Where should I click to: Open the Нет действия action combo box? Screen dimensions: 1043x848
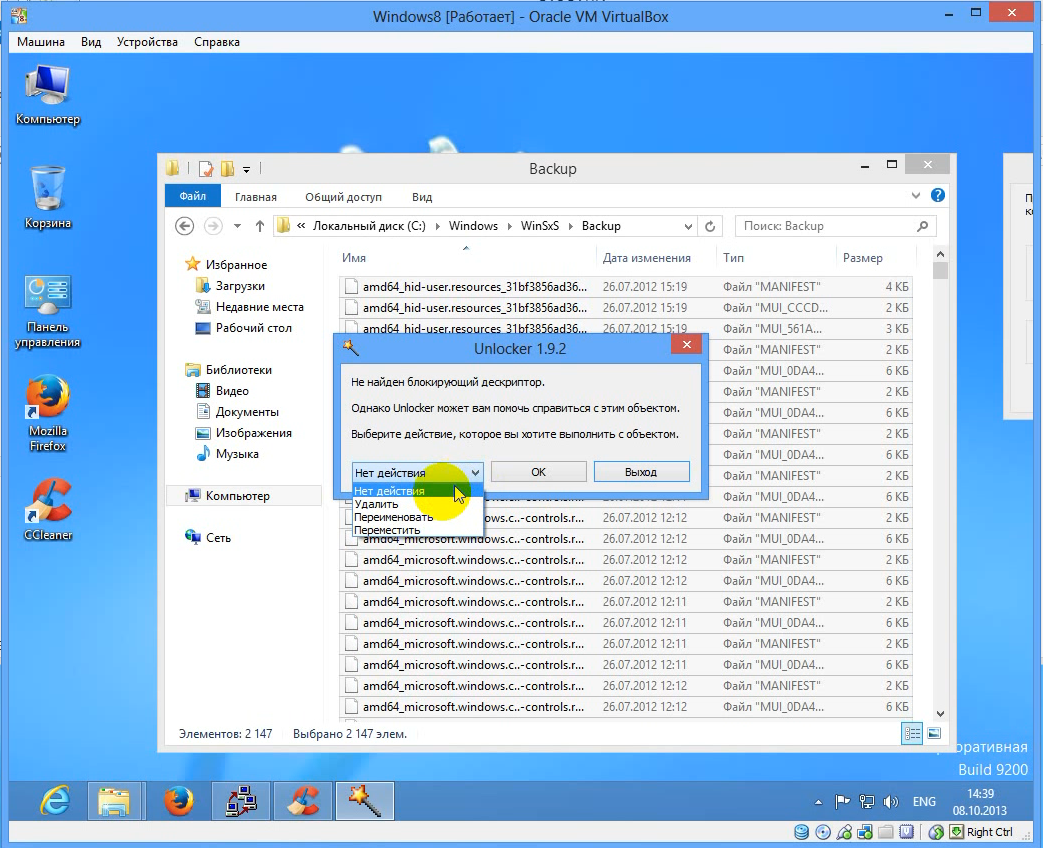417,473
